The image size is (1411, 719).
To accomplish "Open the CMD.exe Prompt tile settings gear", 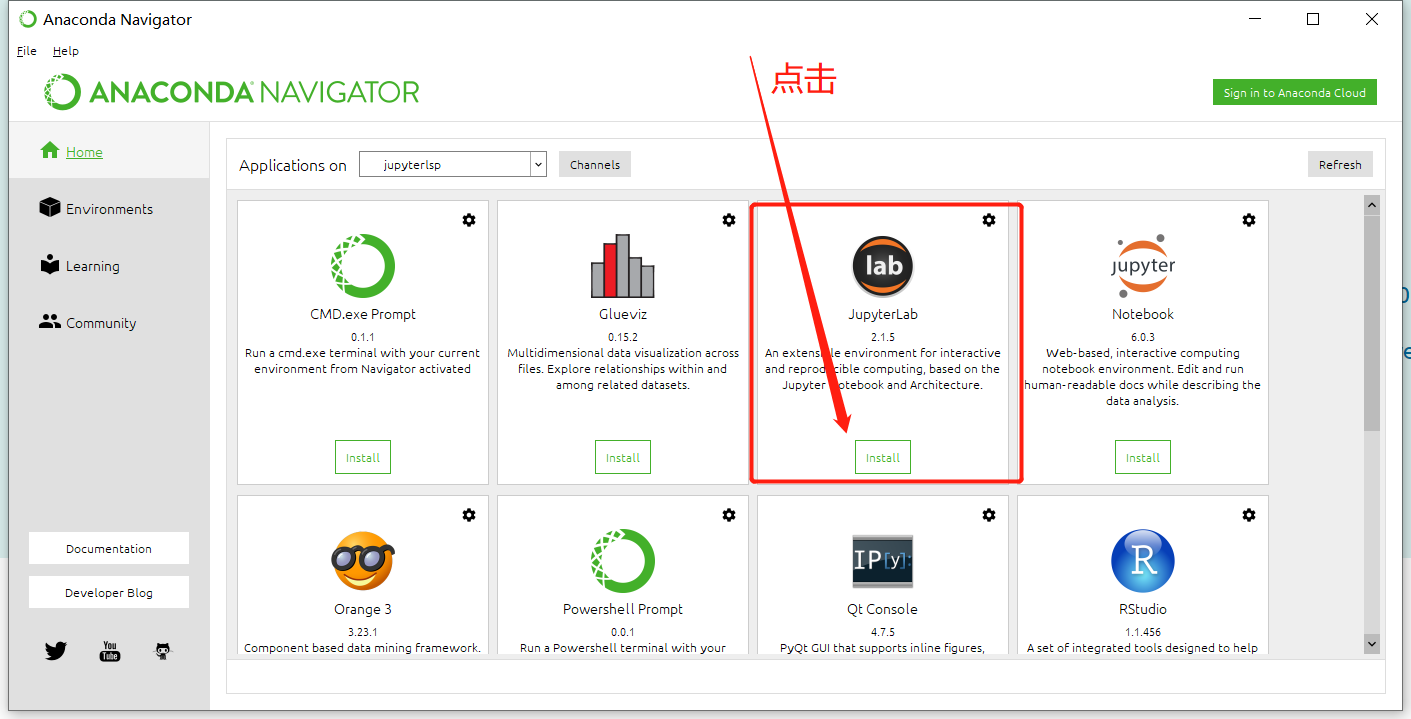I will [x=469, y=220].
